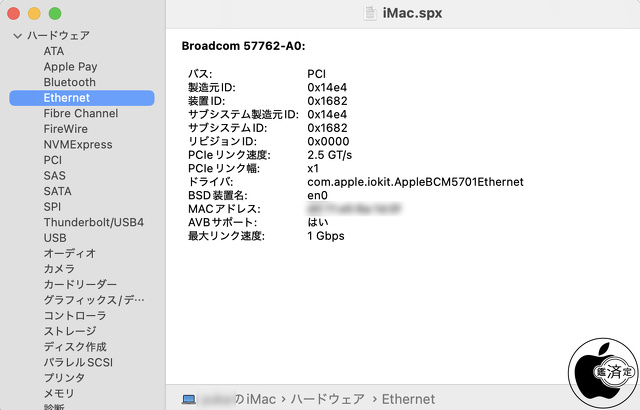Select カメラ in the sidebar
Viewport: 640px width, 410px height.
59,269
